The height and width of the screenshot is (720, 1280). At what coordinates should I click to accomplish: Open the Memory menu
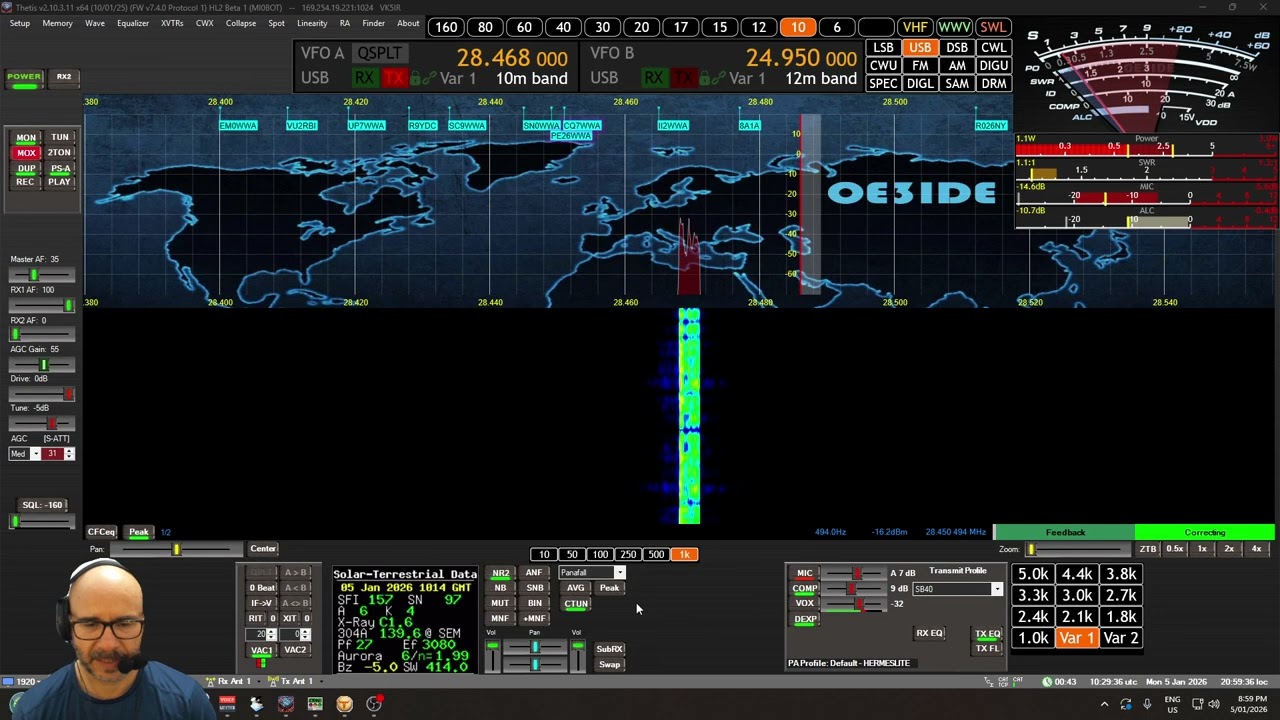(57, 23)
